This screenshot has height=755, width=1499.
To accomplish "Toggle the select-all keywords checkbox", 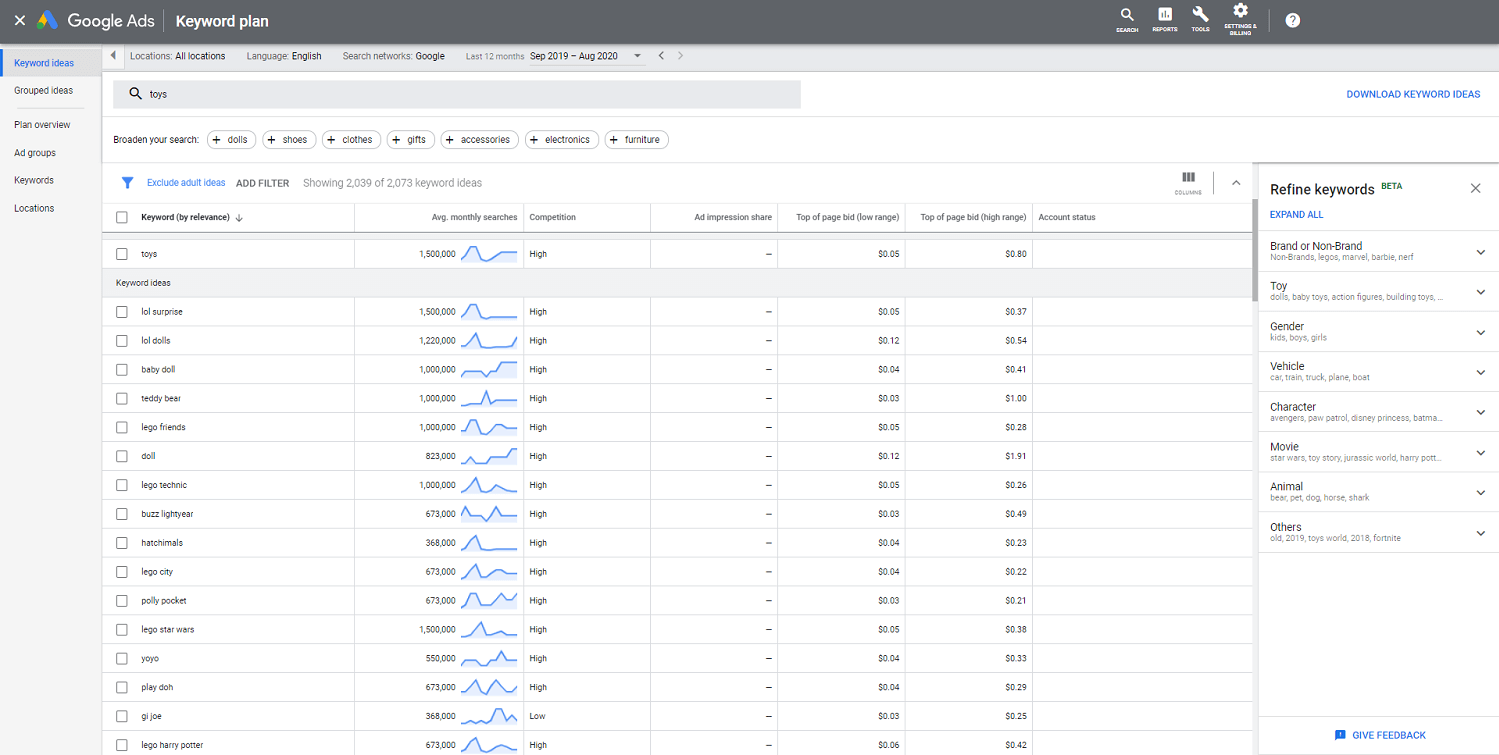I will coord(122,217).
